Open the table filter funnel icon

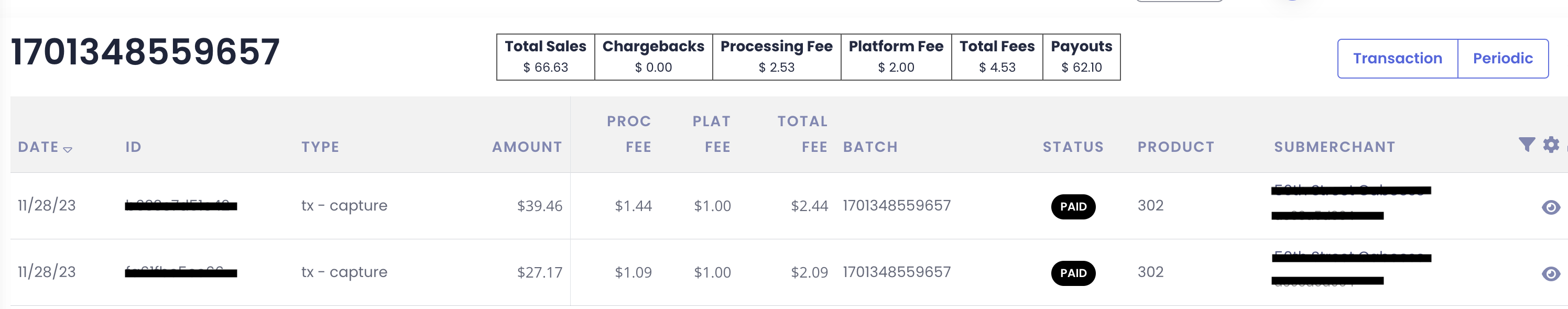pyautogui.click(x=1526, y=144)
